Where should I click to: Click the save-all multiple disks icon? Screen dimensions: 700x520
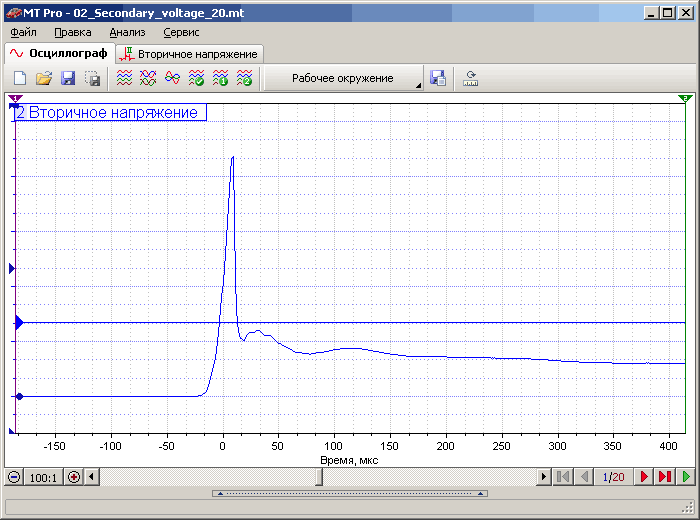click(x=92, y=78)
